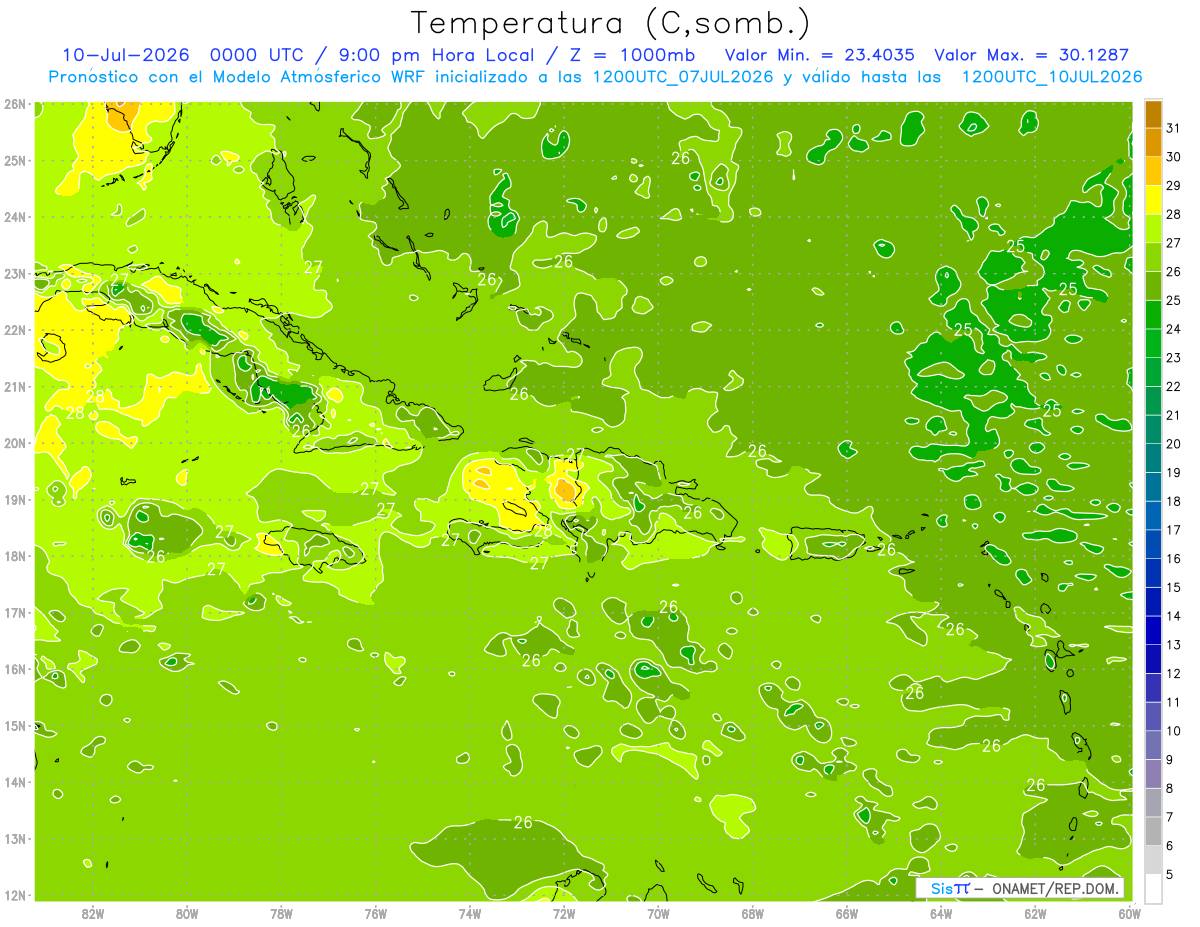Click initialization time "1200UTC_07JUL2026"

(683, 77)
